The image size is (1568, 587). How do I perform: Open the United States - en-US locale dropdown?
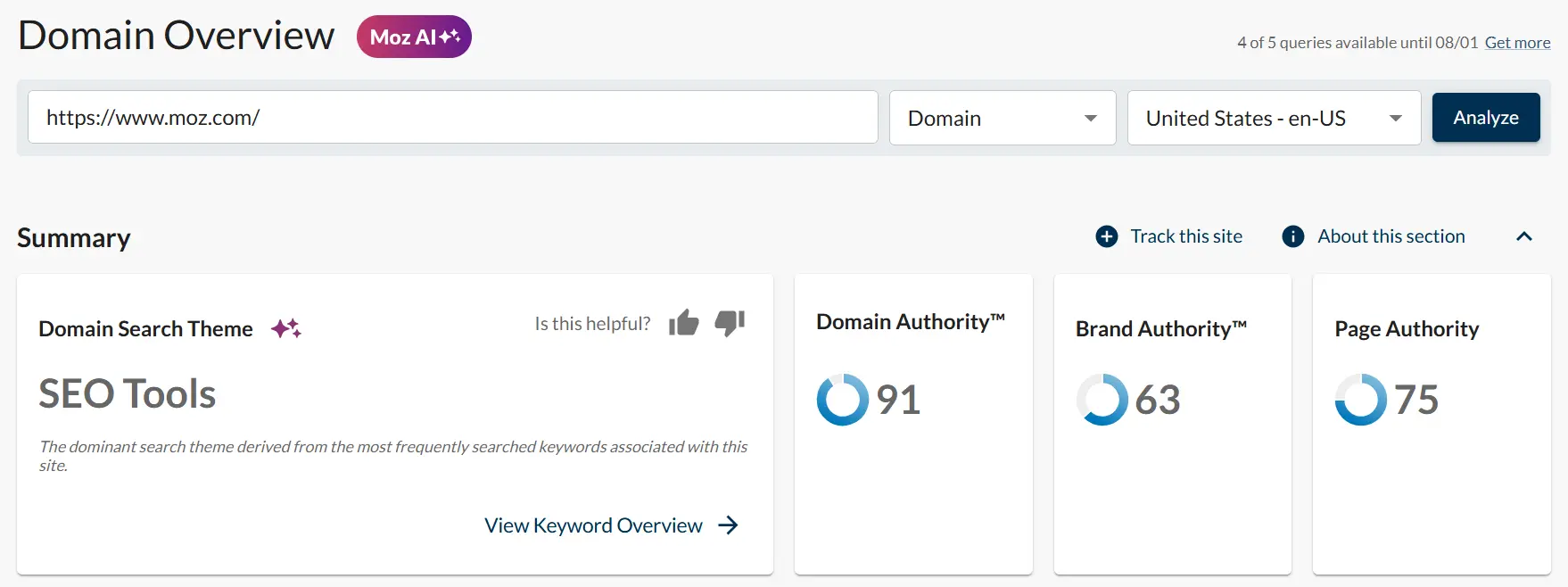1275,118
